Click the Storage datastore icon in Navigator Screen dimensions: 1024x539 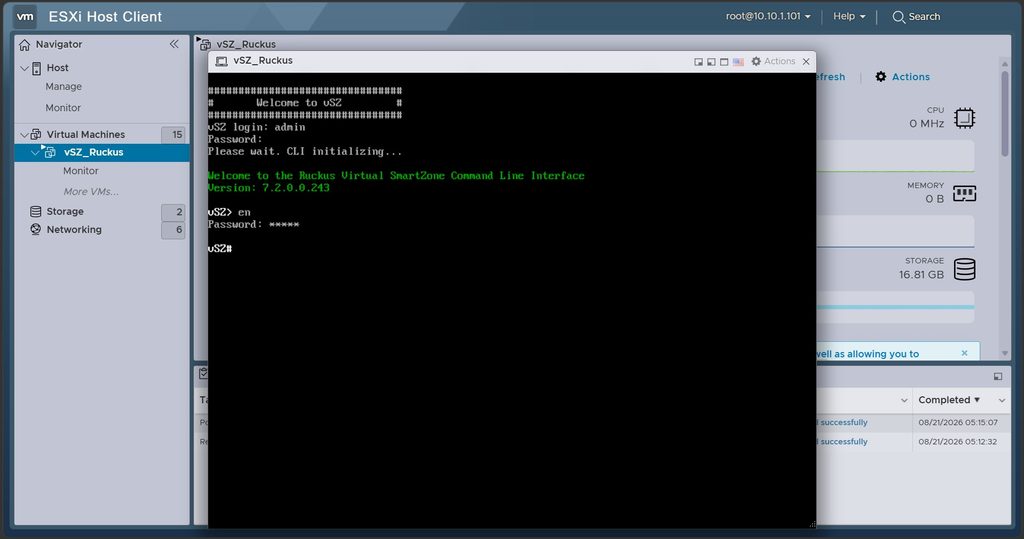[x=36, y=212]
